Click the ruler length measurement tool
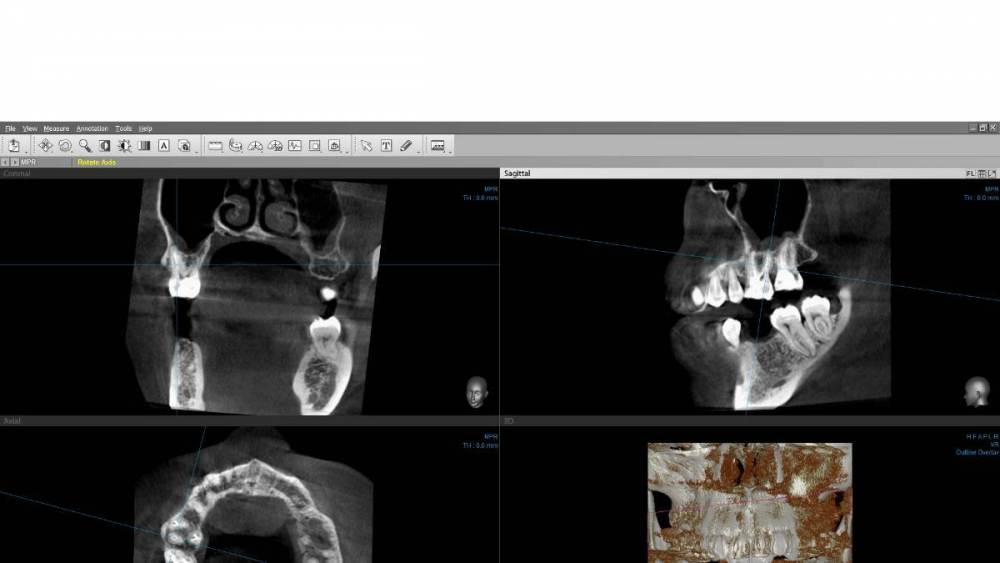1000x563 pixels. [215, 146]
